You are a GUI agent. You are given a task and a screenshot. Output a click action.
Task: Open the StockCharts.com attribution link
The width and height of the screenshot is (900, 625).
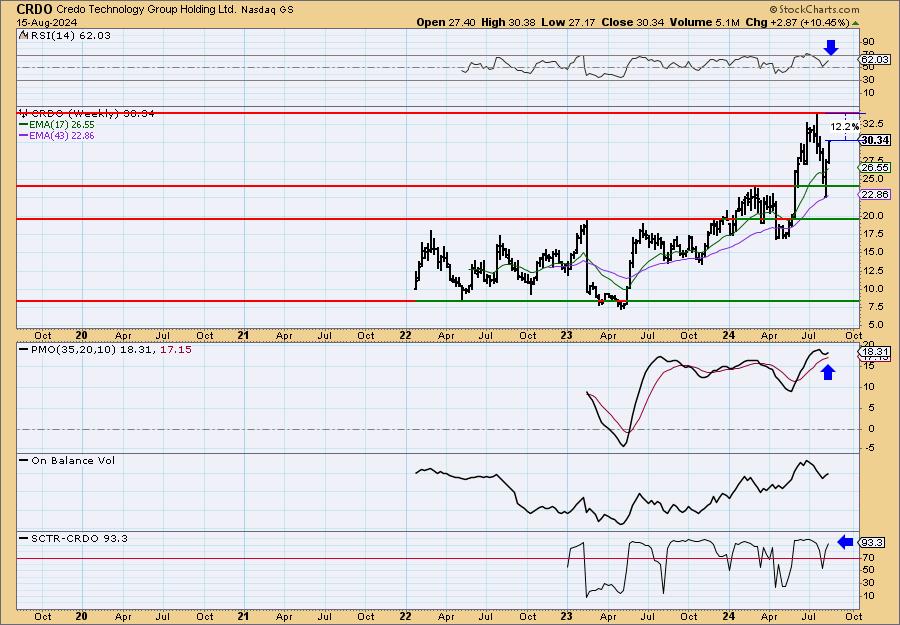tap(814, 9)
